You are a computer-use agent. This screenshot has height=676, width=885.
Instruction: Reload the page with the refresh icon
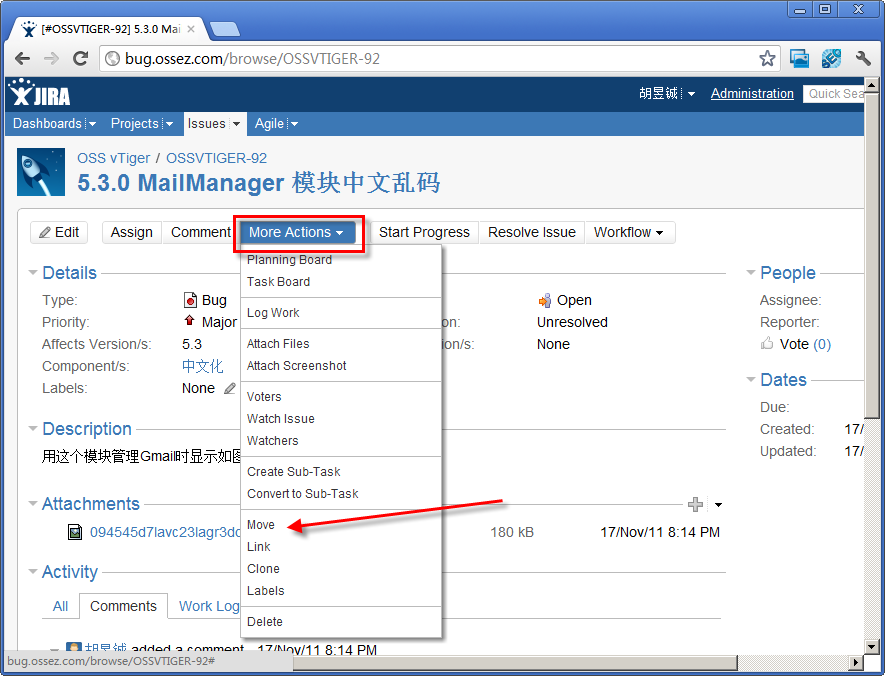coord(81,58)
